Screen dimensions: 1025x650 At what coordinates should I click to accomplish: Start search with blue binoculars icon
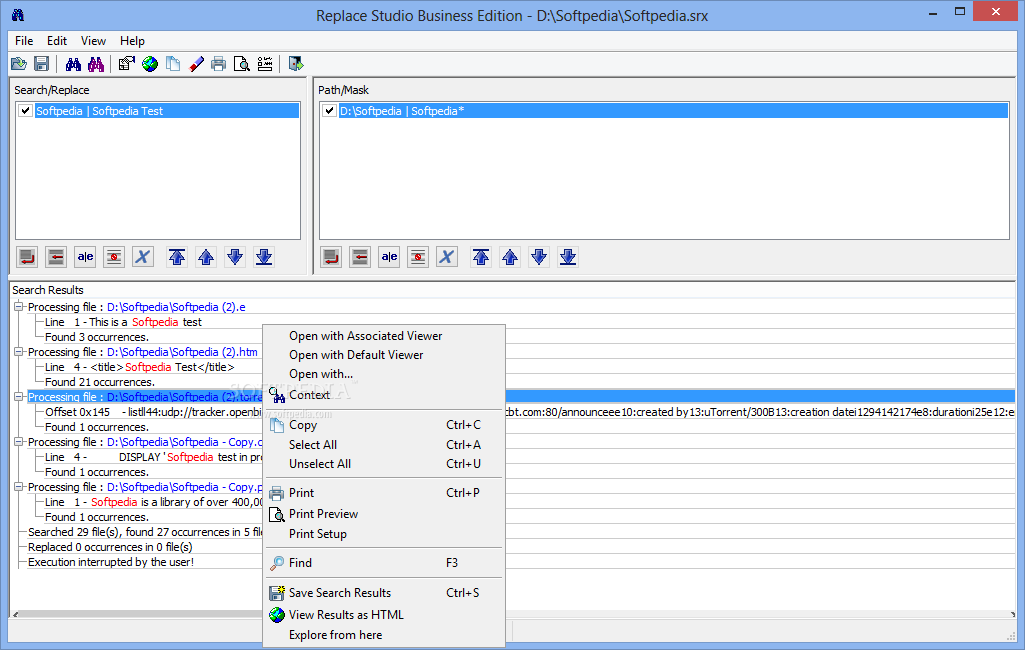click(73, 64)
